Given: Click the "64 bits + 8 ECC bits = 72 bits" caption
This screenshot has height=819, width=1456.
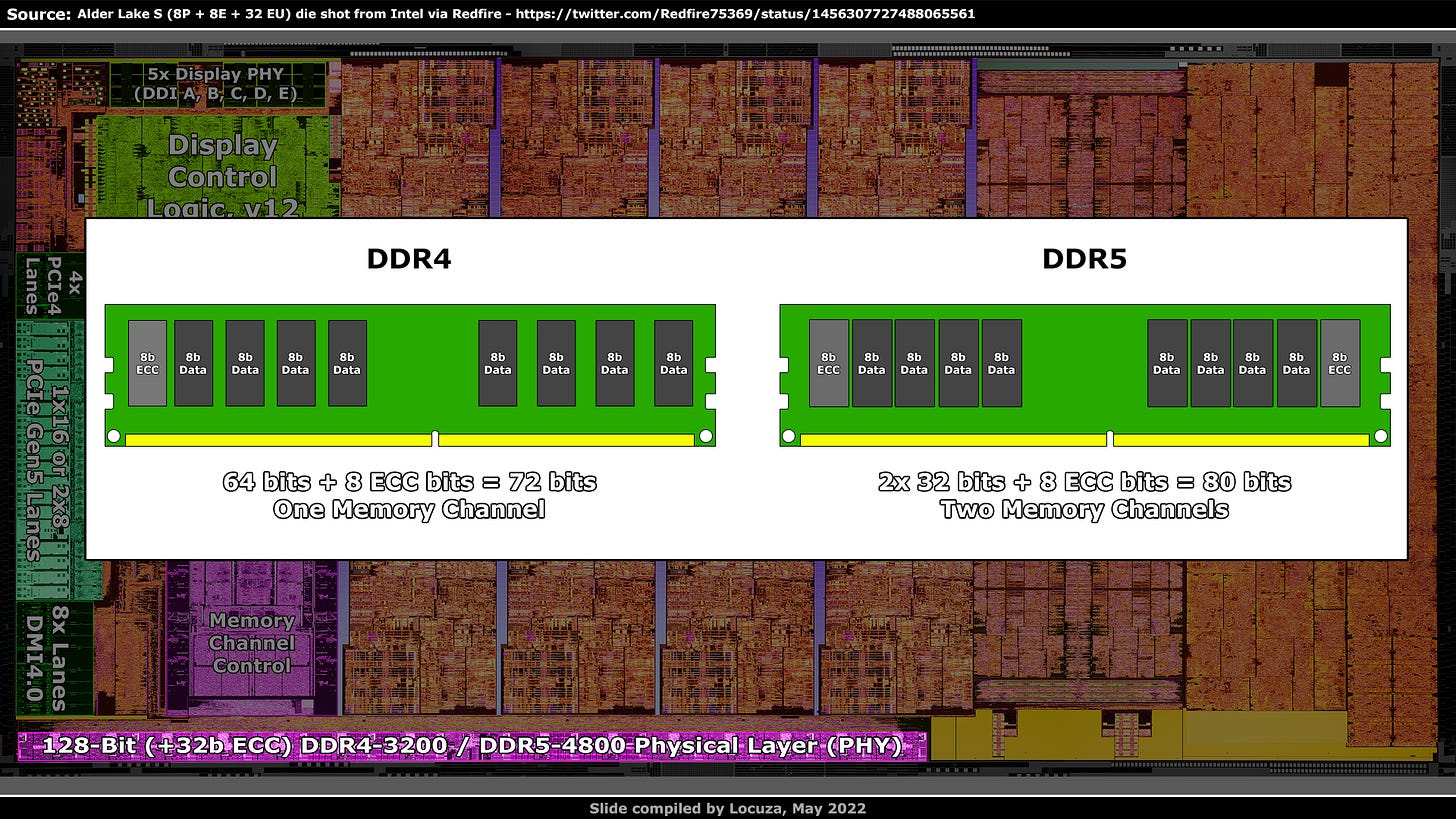Looking at the screenshot, I should (x=410, y=482).
